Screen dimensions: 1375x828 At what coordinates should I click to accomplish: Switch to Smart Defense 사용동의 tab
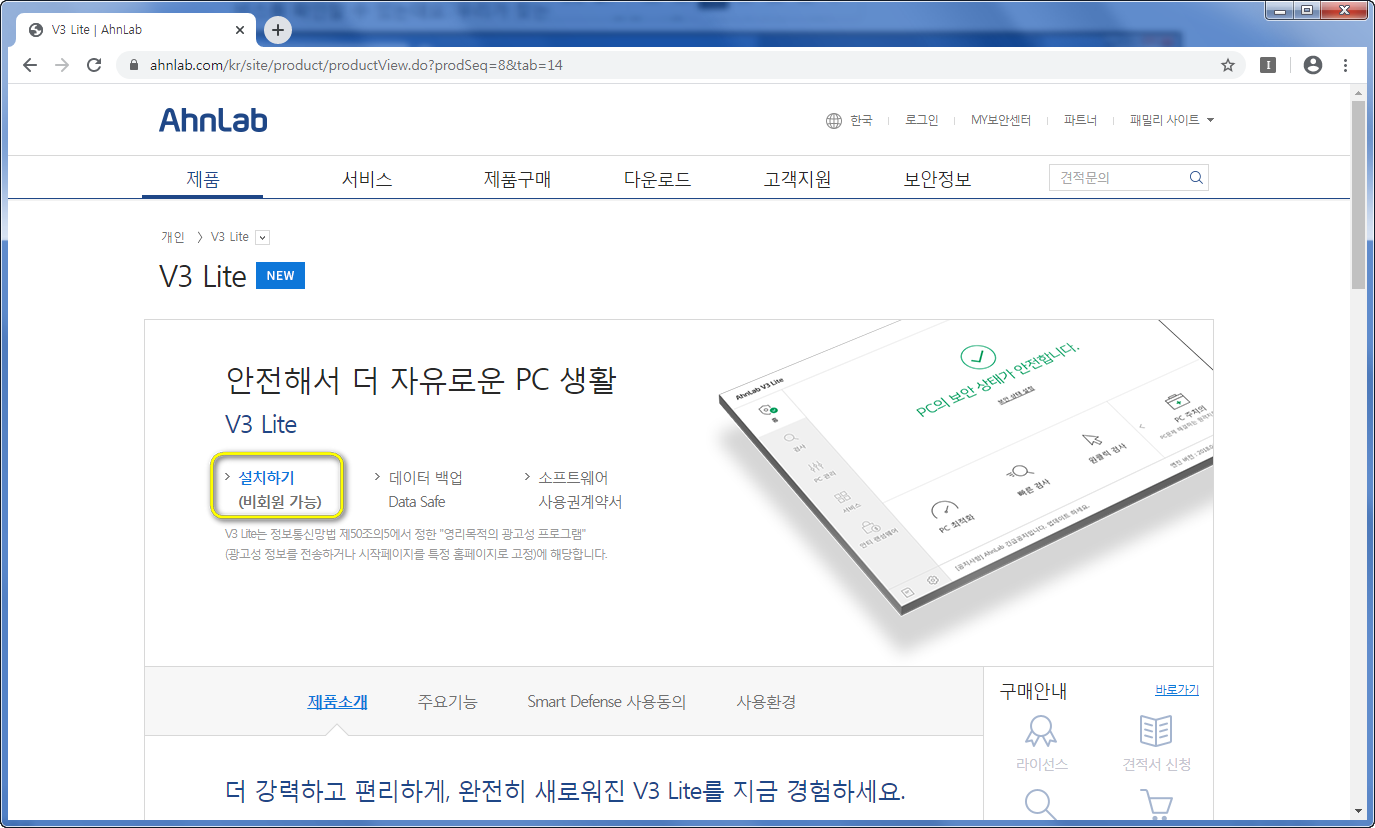(x=606, y=701)
